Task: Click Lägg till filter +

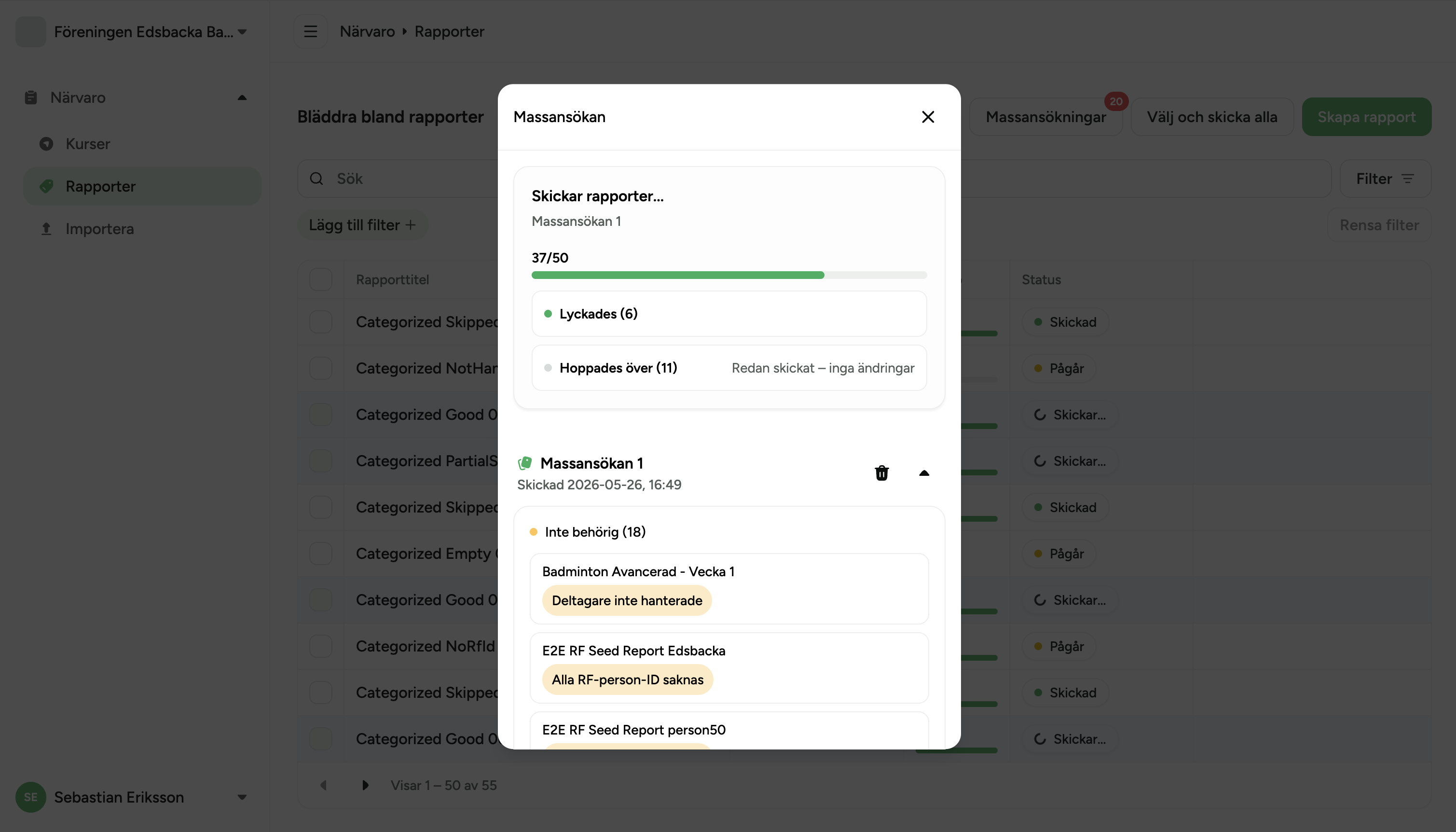Action: pos(362,225)
